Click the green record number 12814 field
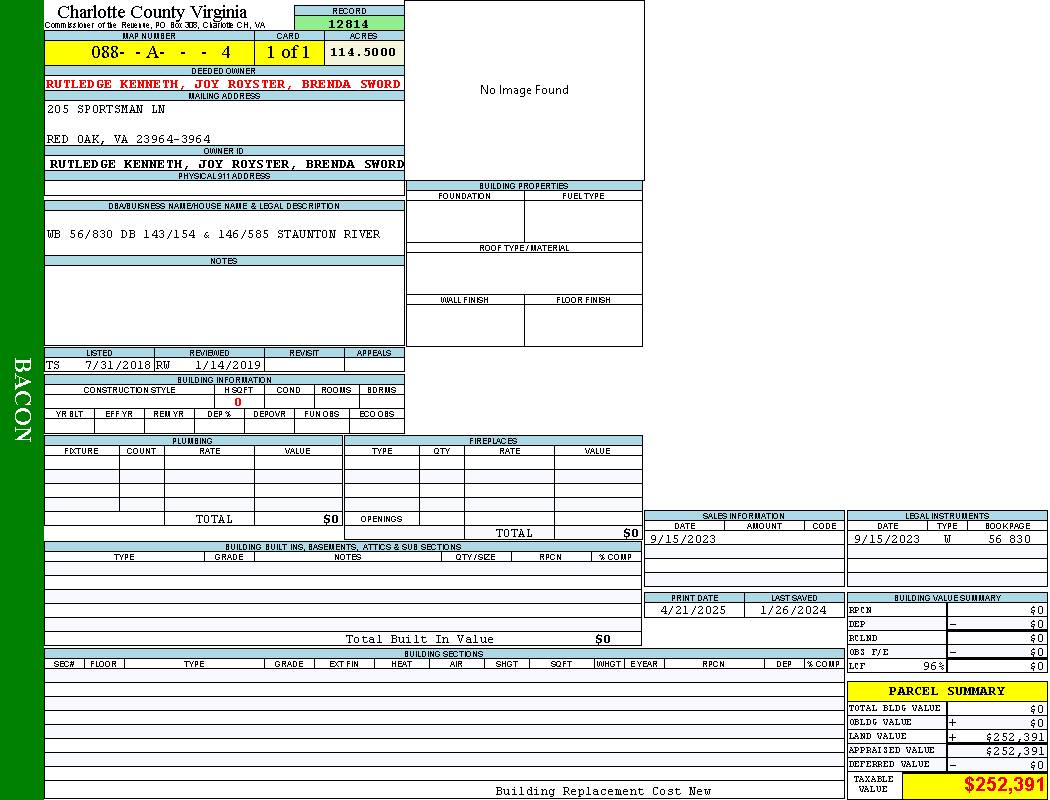The height and width of the screenshot is (800, 1050). [x=349, y=24]
